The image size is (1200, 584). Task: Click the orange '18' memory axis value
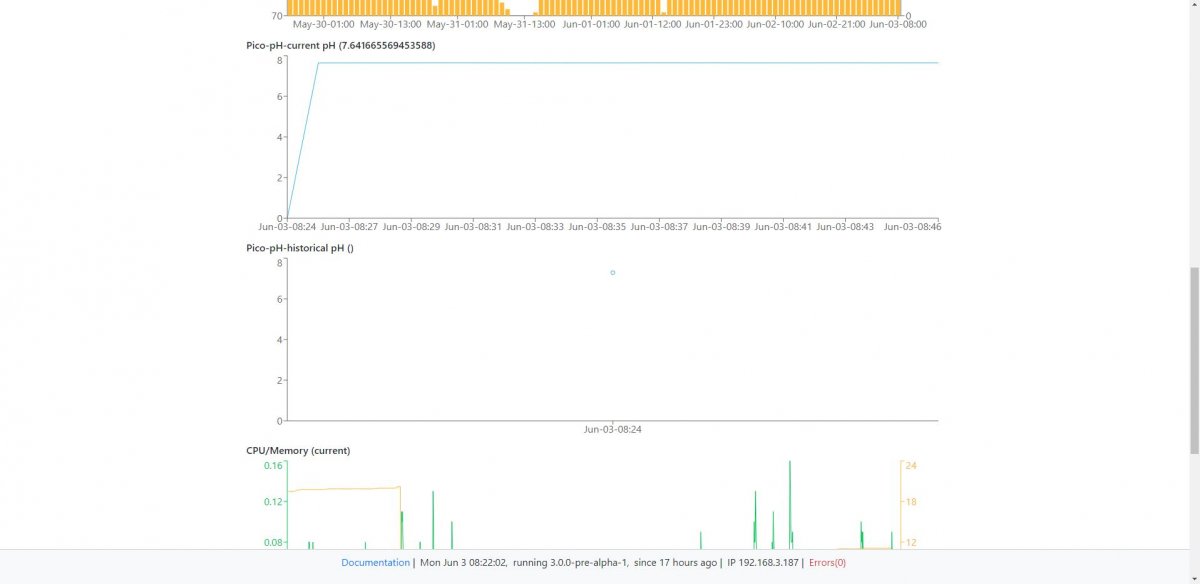[911, 502]
